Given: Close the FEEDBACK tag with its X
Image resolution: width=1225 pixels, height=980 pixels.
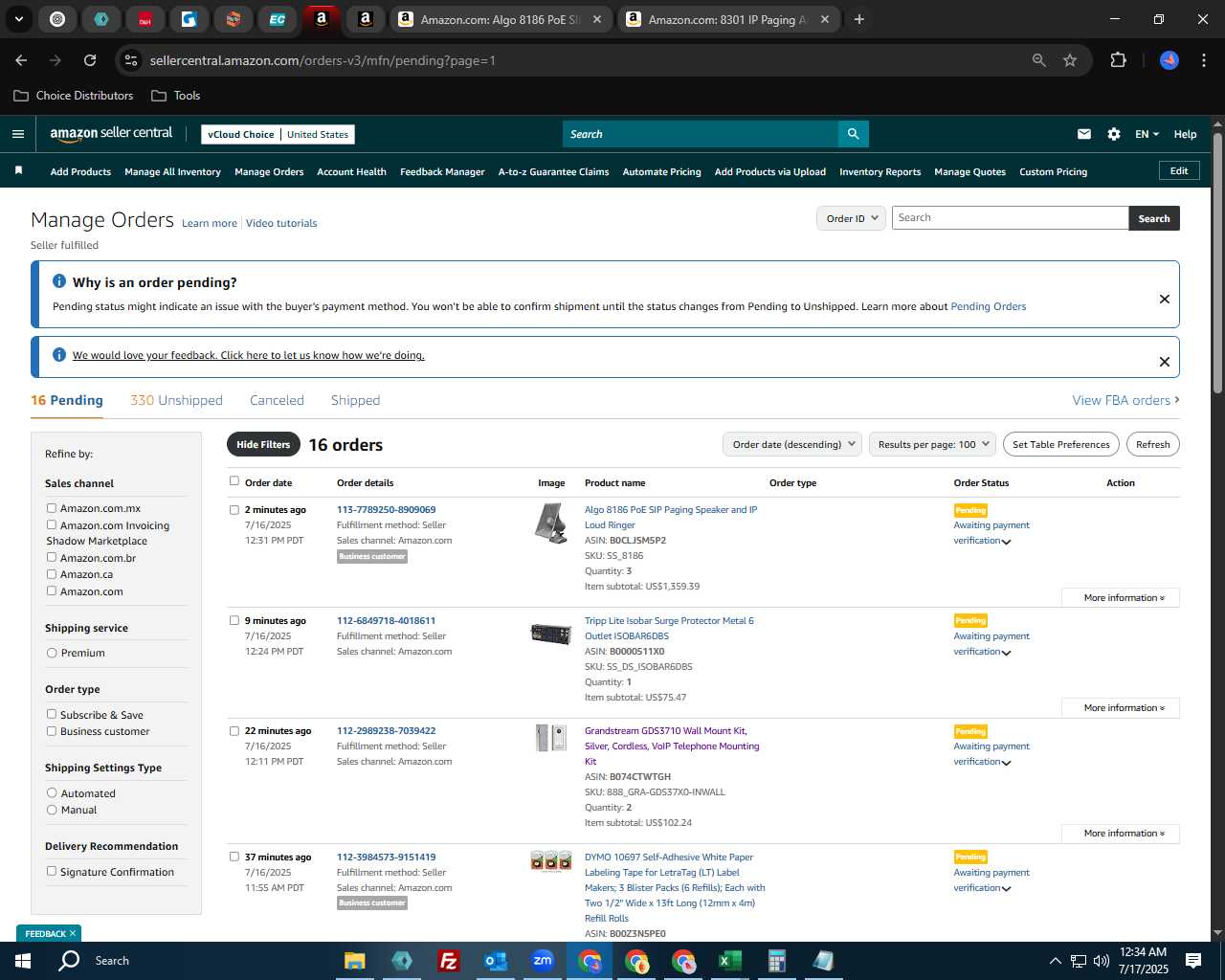Looking at the screenshot, I should click(72, 933).
